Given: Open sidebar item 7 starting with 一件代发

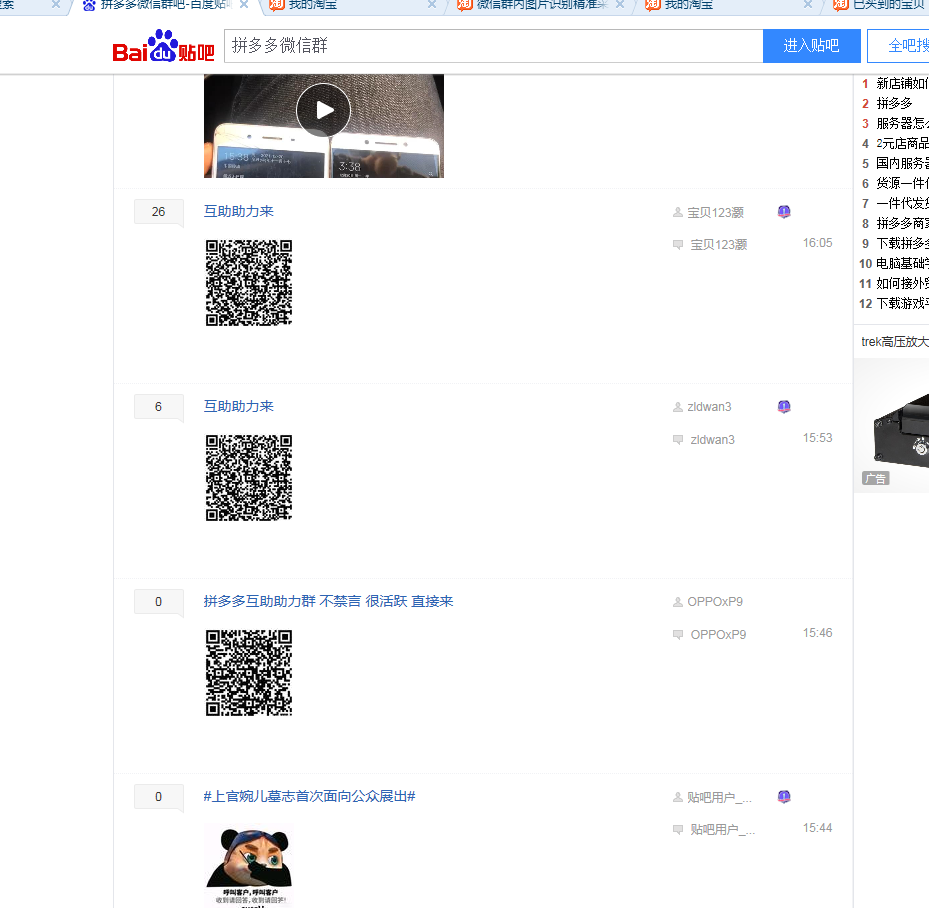Looking at the screenshot, I should click(x=902, y=204).
